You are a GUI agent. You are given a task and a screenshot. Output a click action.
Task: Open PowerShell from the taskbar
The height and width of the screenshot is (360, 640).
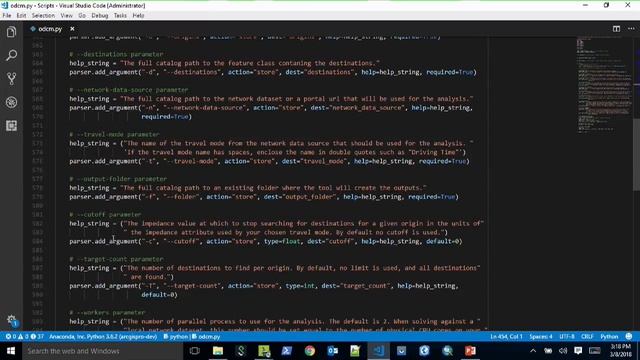coord(287,351)
